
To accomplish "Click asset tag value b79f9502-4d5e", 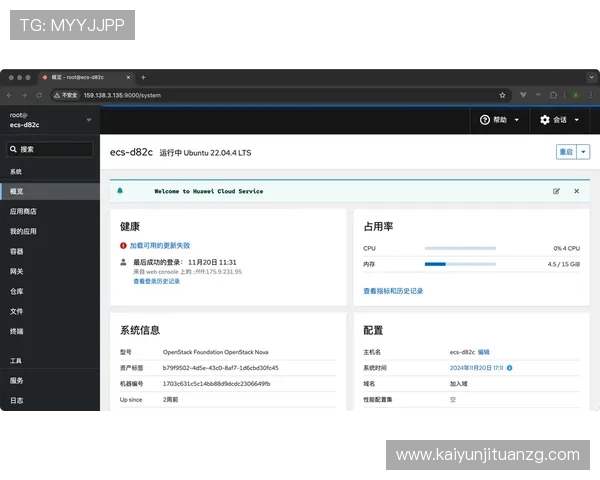I will point(221,368).
